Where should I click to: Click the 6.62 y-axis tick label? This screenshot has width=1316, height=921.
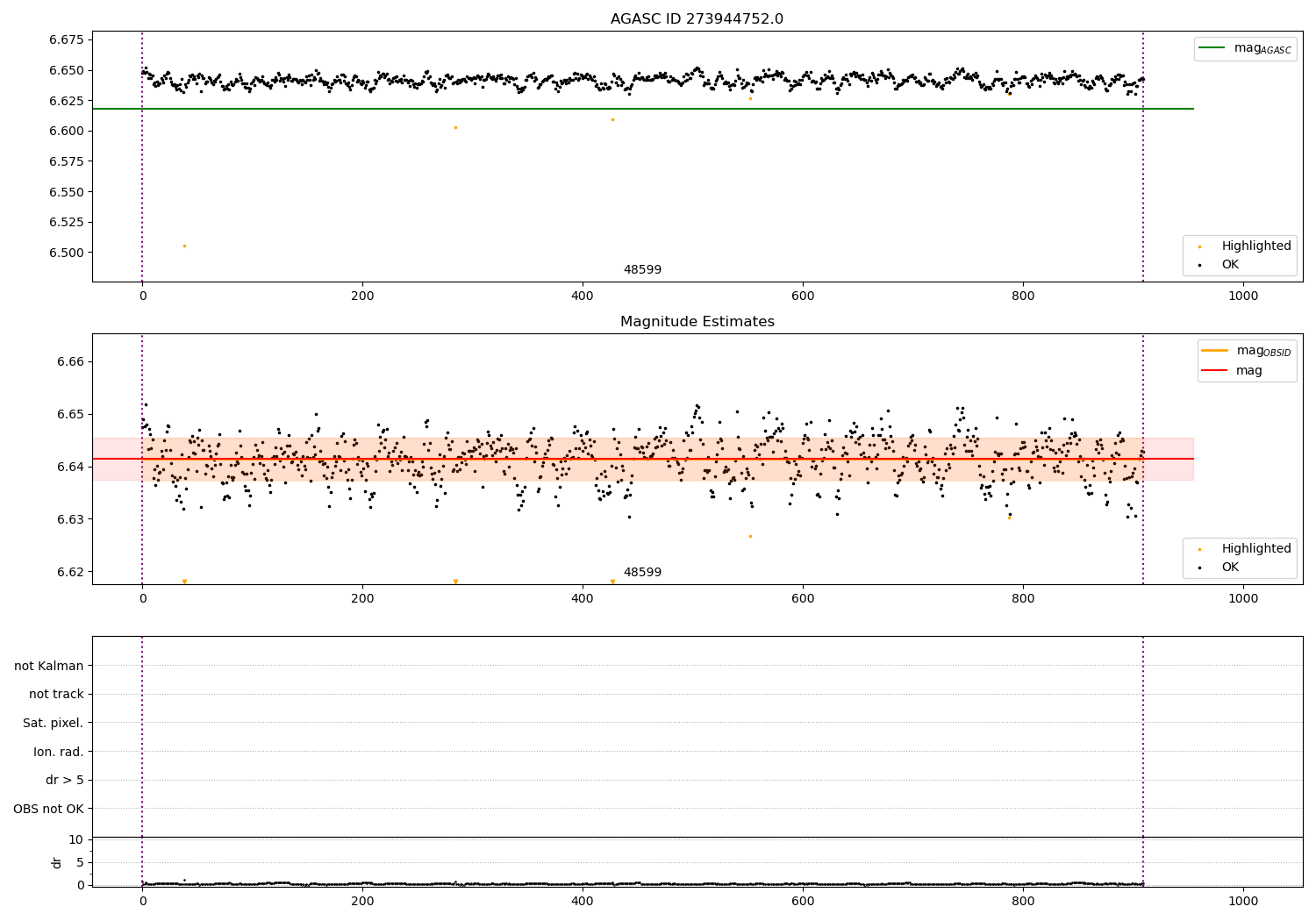[70, 572]
